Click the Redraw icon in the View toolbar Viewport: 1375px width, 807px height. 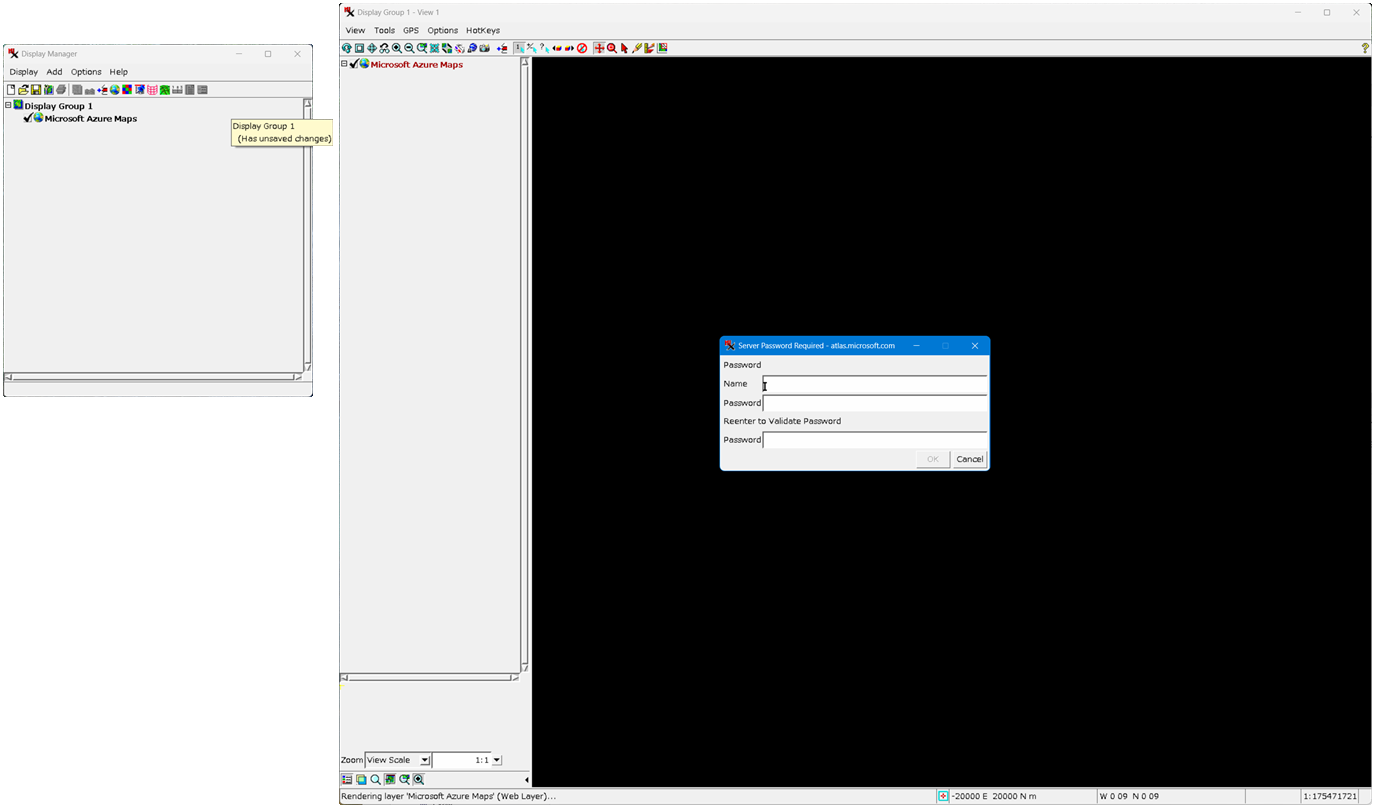(347, 48)
